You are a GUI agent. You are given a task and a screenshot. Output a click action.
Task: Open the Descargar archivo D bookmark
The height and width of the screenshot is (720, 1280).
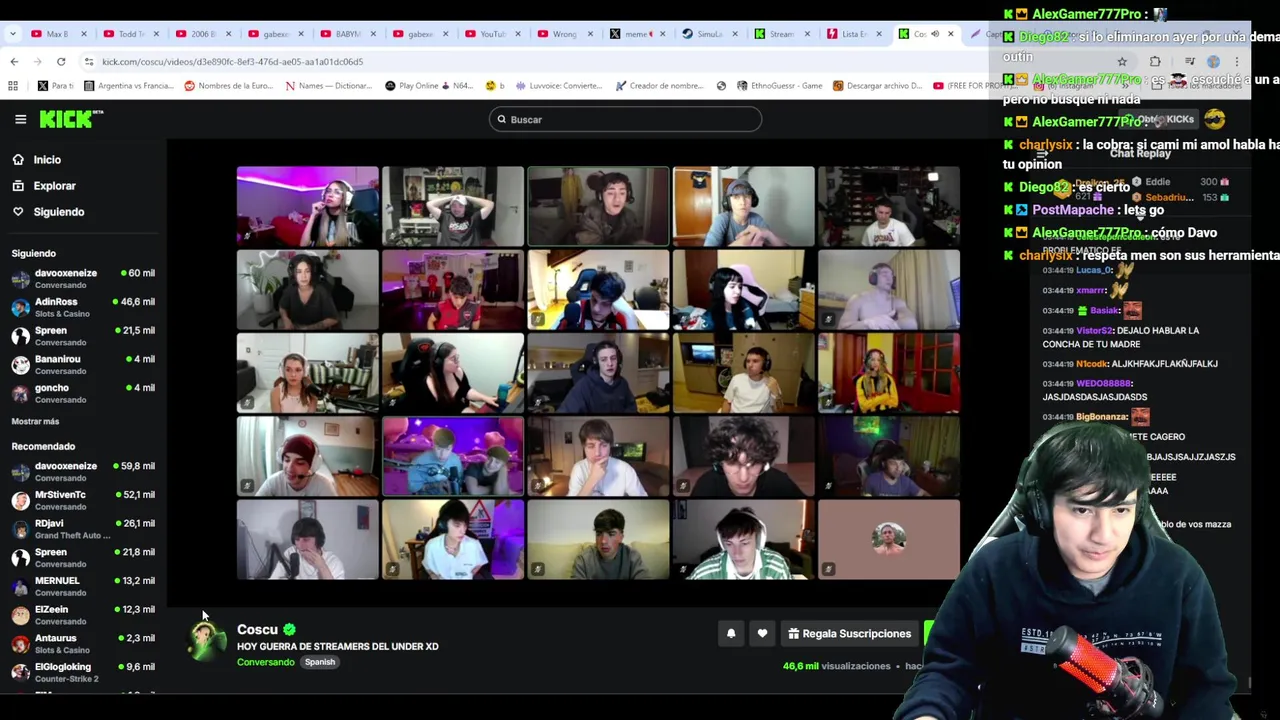877,86
